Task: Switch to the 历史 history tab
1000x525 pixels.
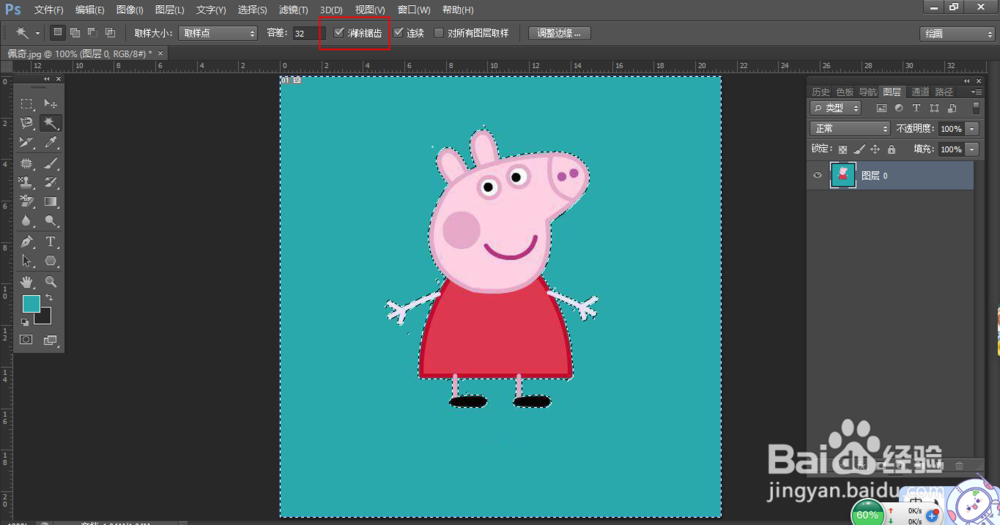Action: [821, 92]
